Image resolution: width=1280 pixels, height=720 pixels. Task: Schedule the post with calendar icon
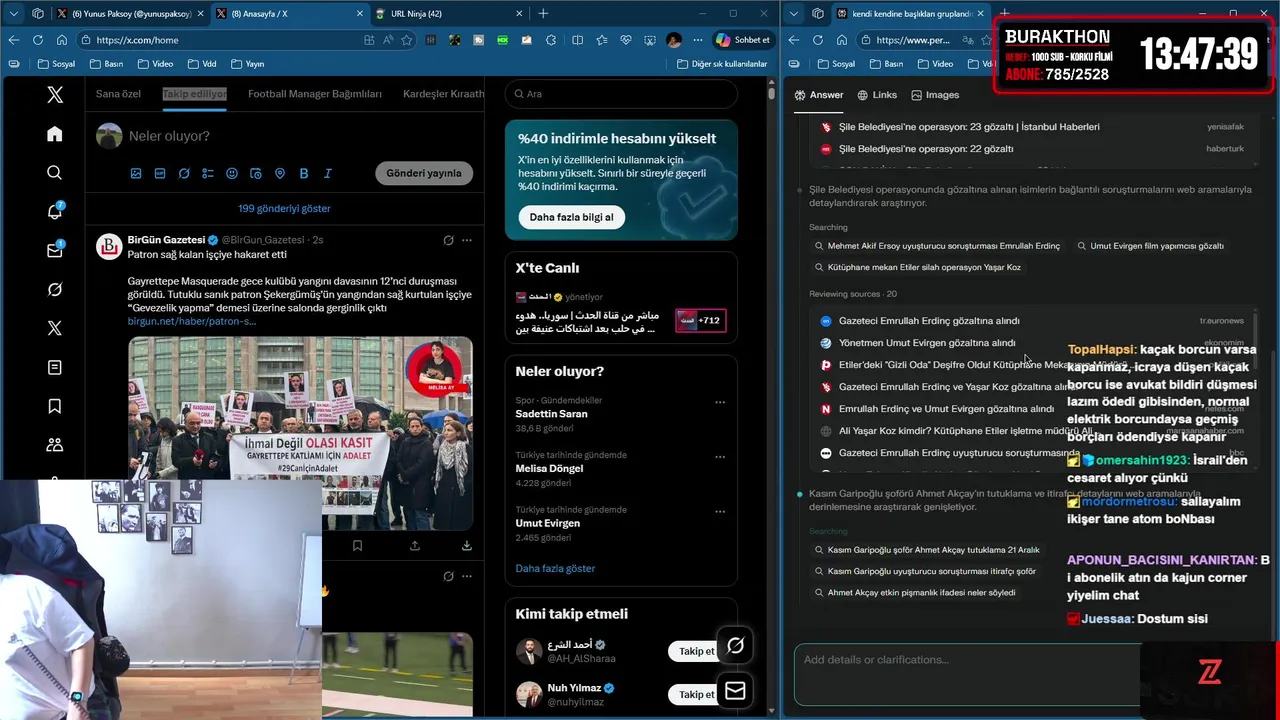pos(256,173)
